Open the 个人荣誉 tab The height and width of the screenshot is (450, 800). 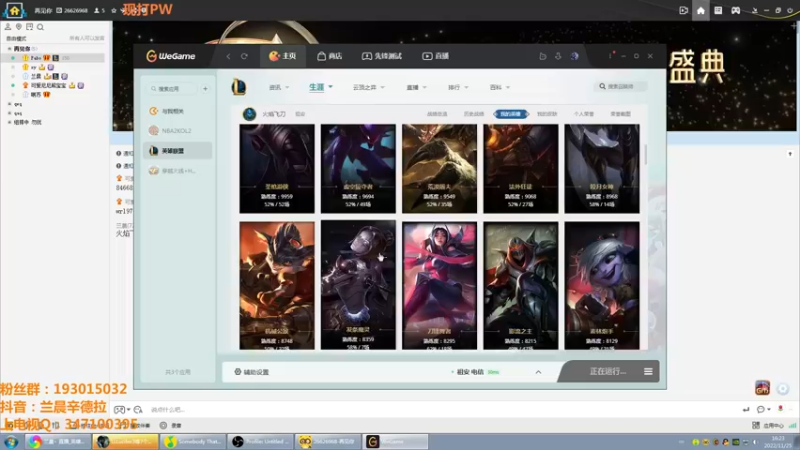pyautogui.click(x=584, y=114)
